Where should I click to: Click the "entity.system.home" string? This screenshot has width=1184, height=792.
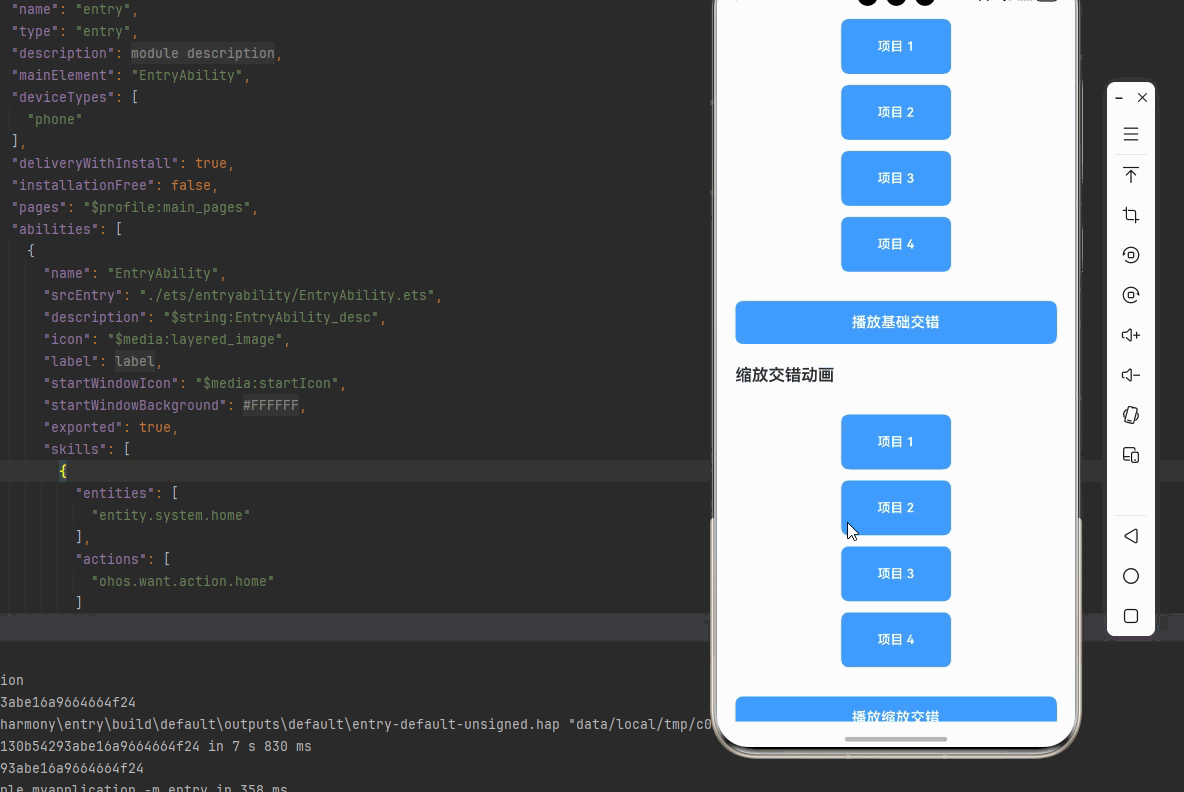tap(171, 515)
